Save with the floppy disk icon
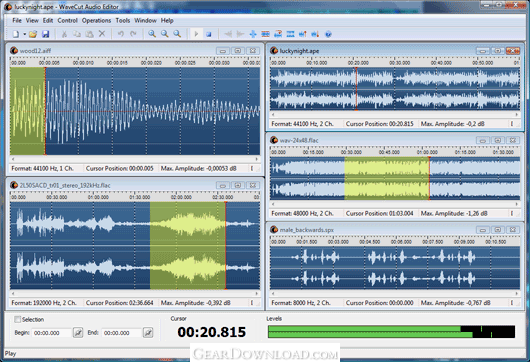 pyautogui.click(x=46, y=34)
